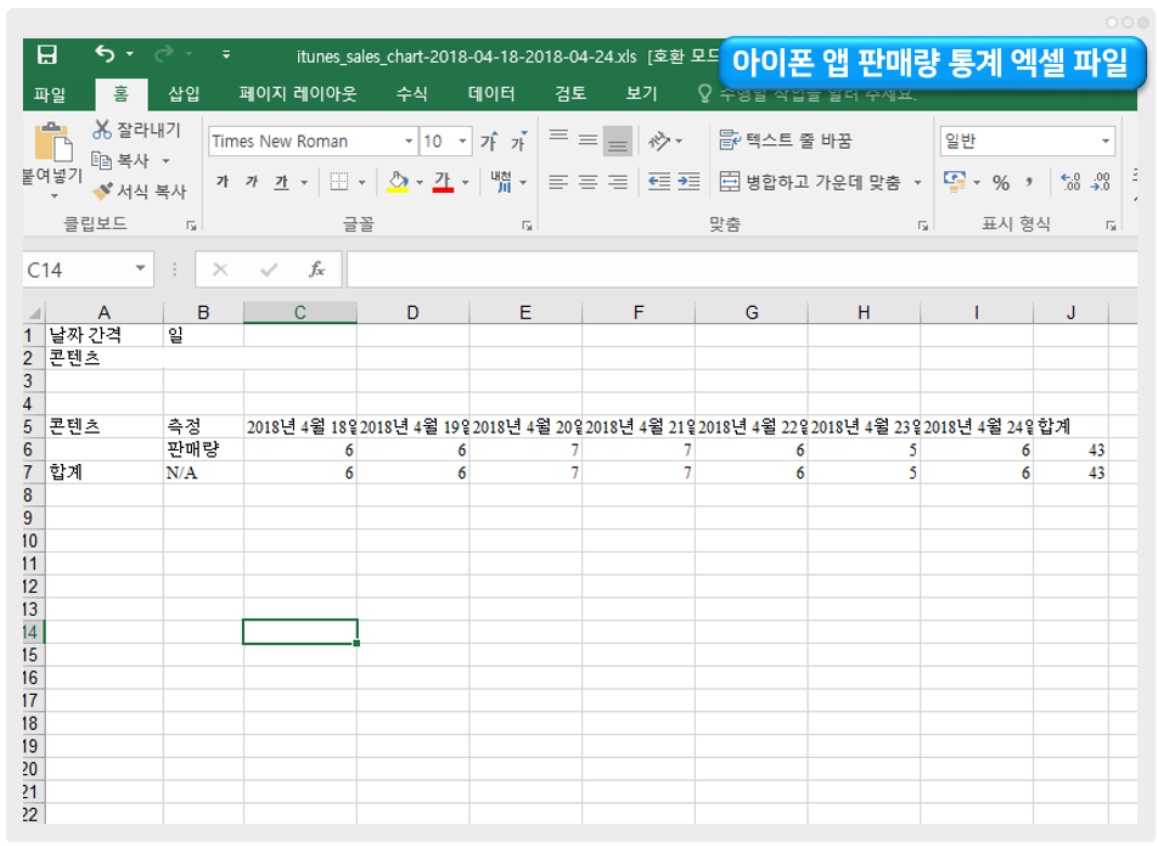Switch to 수식 (Formulas) tab
Viewport: 1157px width, 846px height.
[x=412, y=94]
